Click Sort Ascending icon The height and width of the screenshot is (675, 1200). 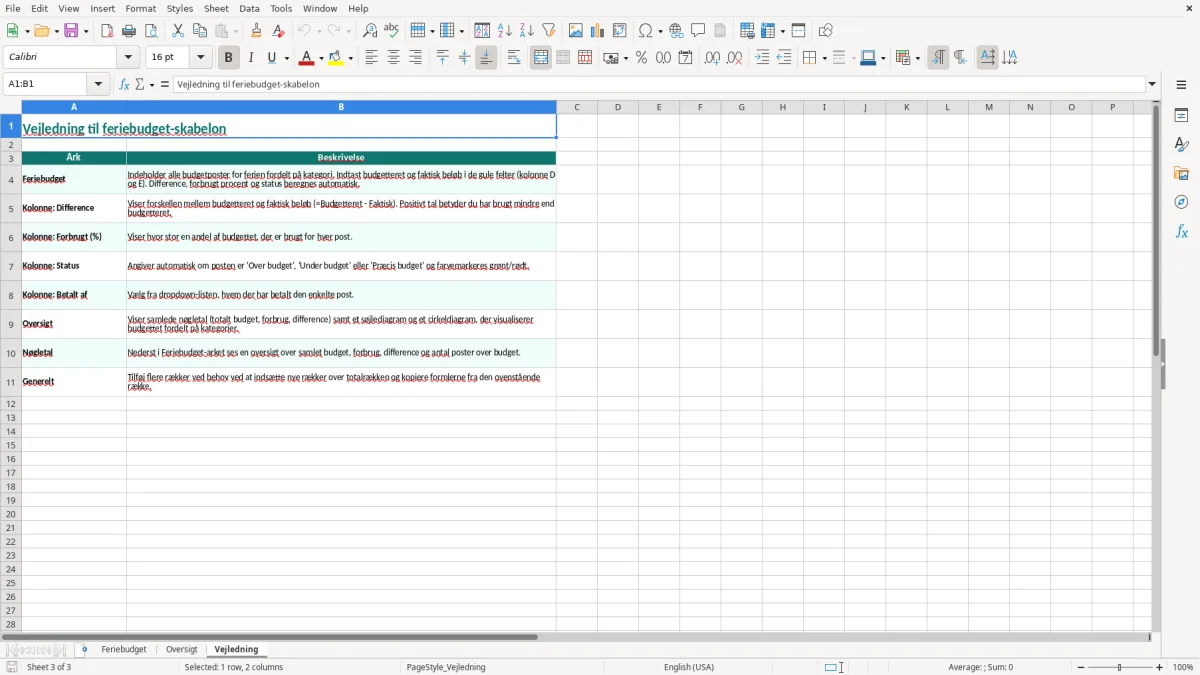point(505,31)
